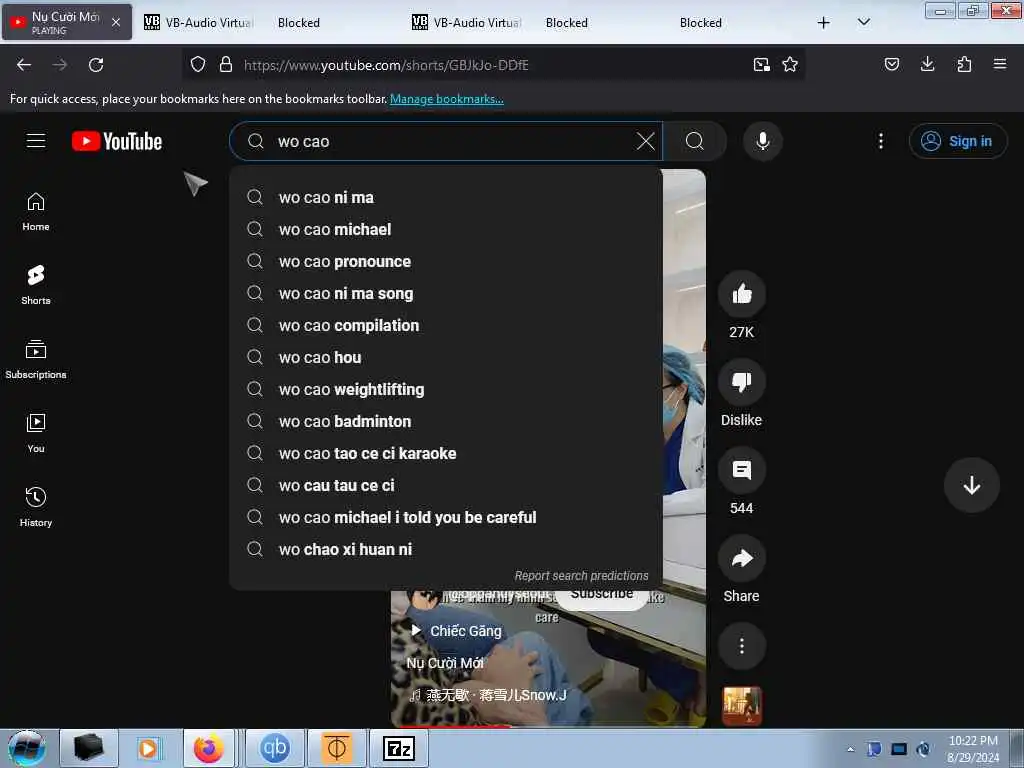The image size is (1024, 768).
Task: Open Firefox from the taskbar
Action: pyautogui.click(x=208, y=748)
